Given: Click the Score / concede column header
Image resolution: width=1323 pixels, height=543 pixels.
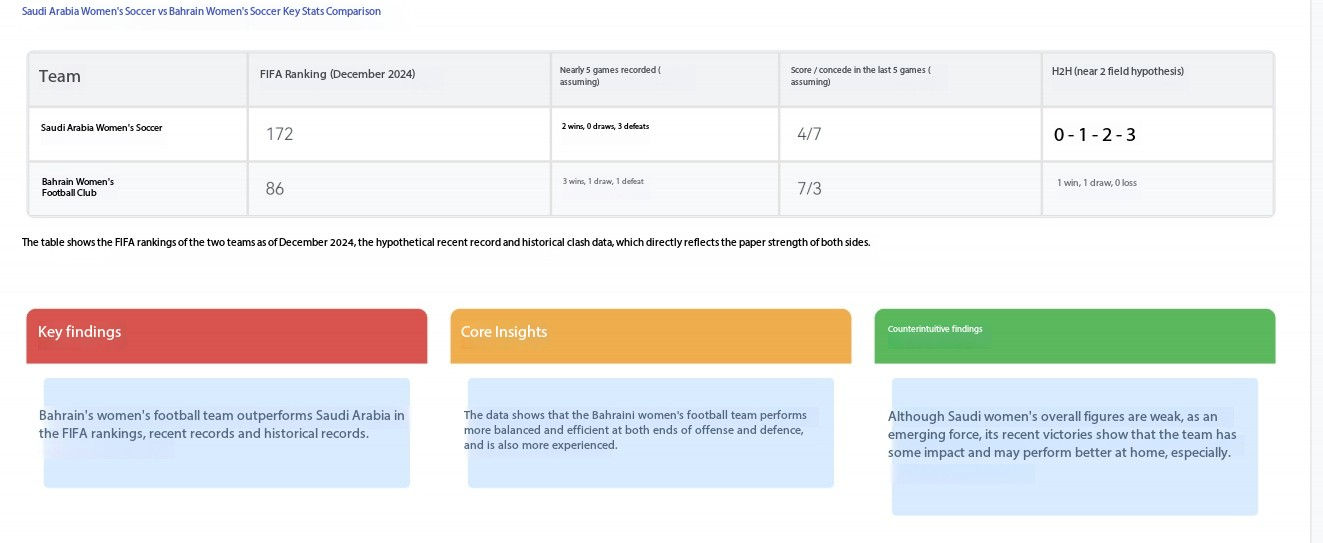Looking at the screenshot, I should coord(860,76).
